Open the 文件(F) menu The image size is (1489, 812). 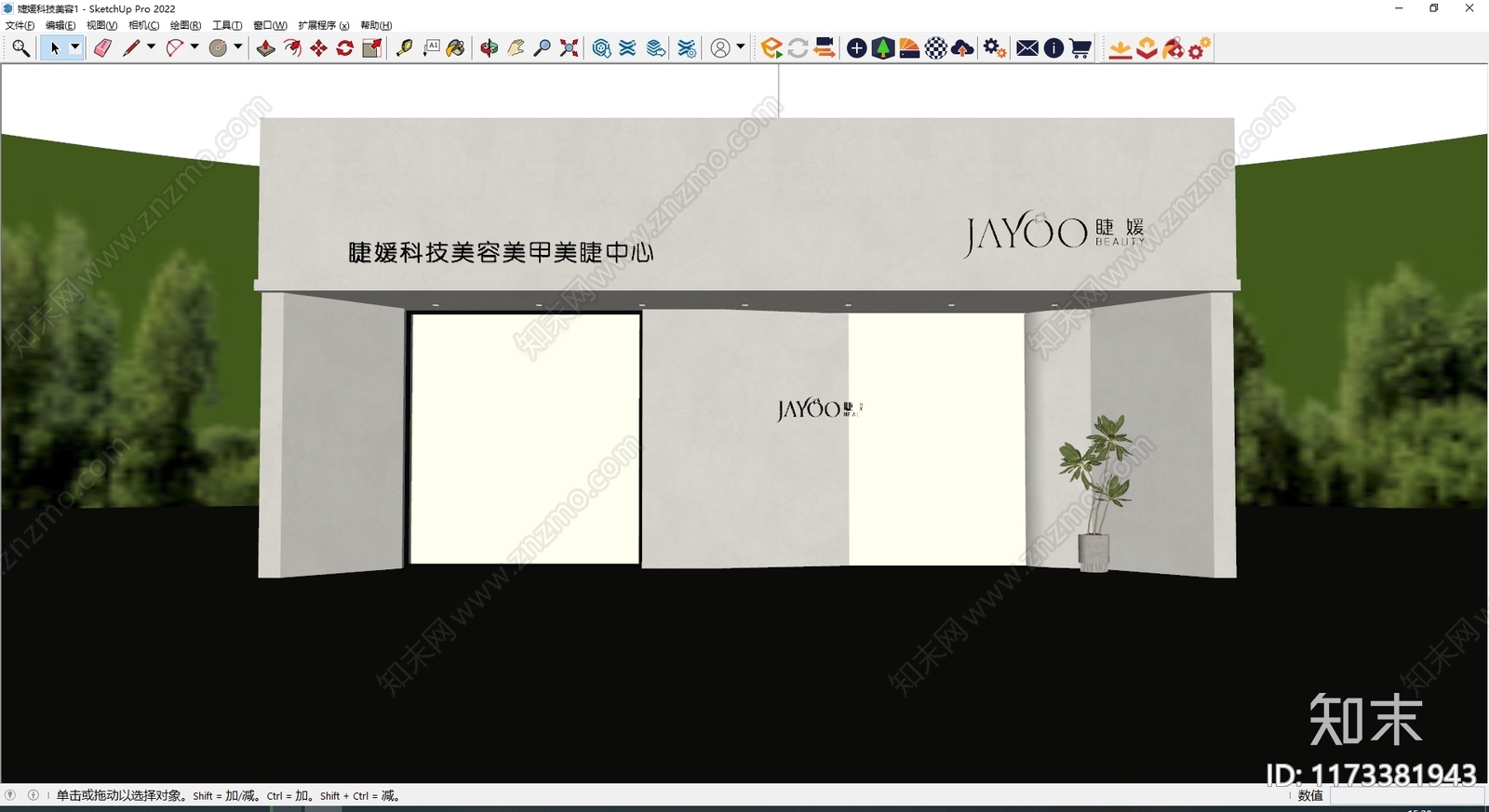(20, 25)
